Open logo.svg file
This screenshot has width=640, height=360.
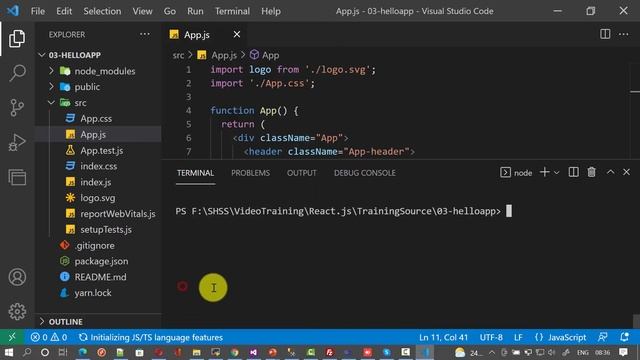click(x=98, y=198)
